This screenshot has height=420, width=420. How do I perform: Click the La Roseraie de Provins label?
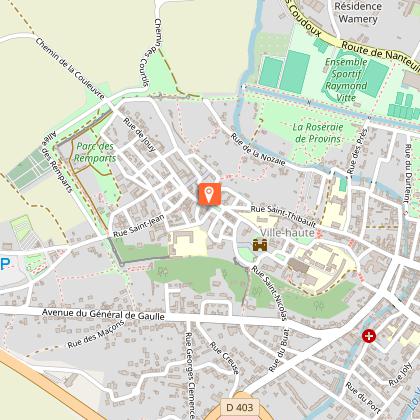318,133
